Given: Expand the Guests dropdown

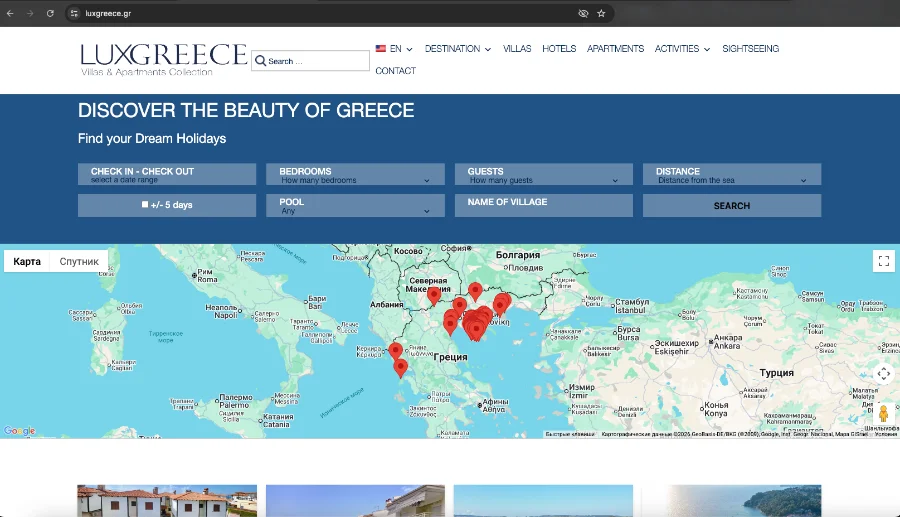Looking at the screenshot, I should tap(543, 175).
